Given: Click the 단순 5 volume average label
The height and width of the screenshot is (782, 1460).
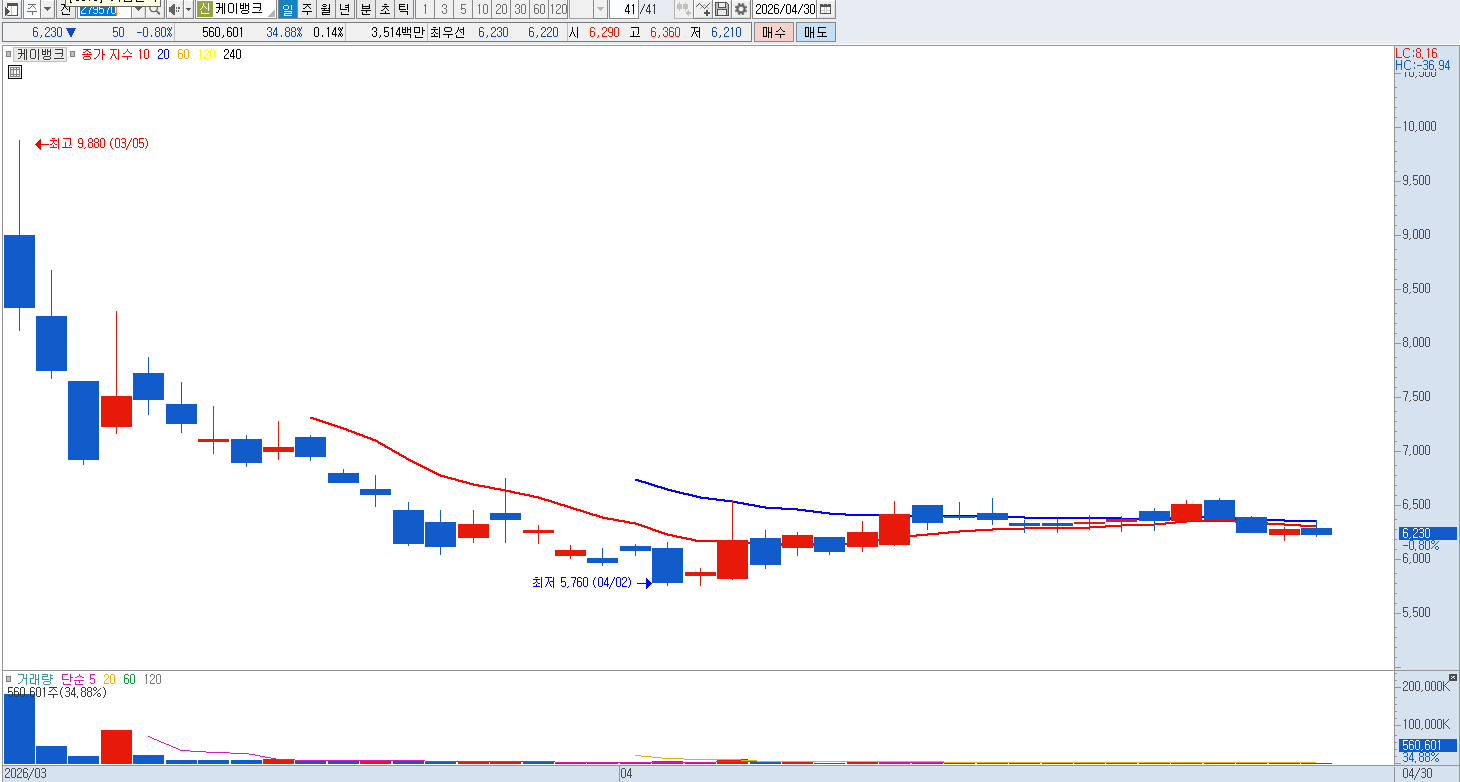Looking at the screenshot, I should click(x=78, y=679).
